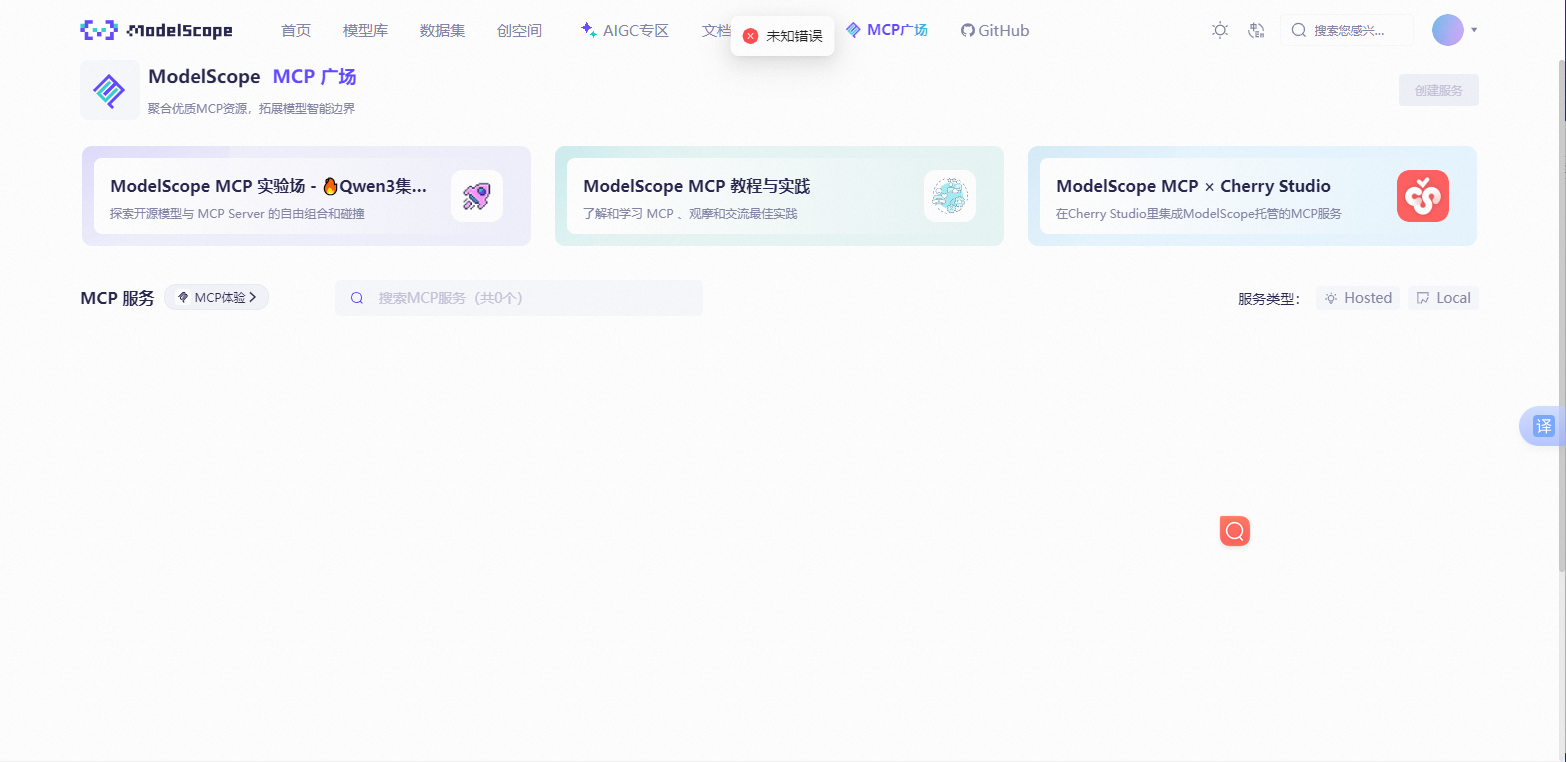The height and width of the screenshot is (762, 1566).
Task: Go to 模型库 model library
Action: pyautogui.click(x=365, y=30)
